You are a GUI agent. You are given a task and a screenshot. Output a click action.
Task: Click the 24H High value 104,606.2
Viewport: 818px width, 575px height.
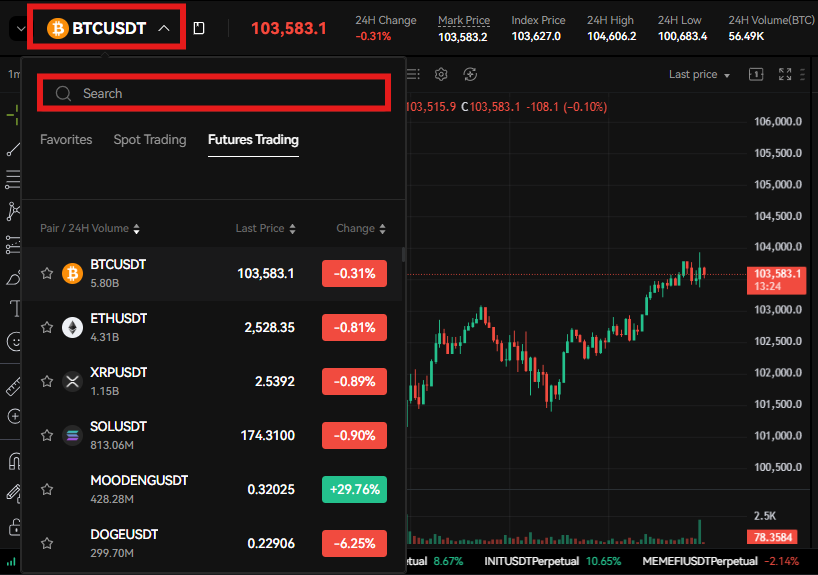pos(611,37)
